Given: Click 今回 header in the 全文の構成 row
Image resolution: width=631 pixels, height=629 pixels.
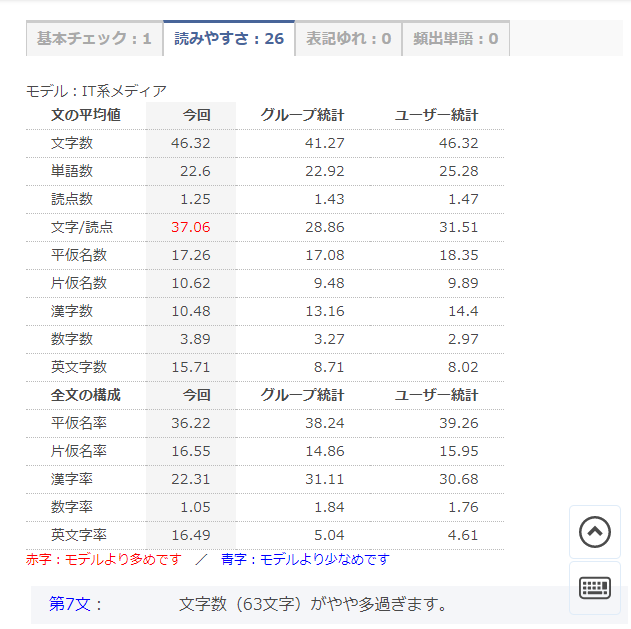Looking at the screenshot, I should click(x=196, y=395).
